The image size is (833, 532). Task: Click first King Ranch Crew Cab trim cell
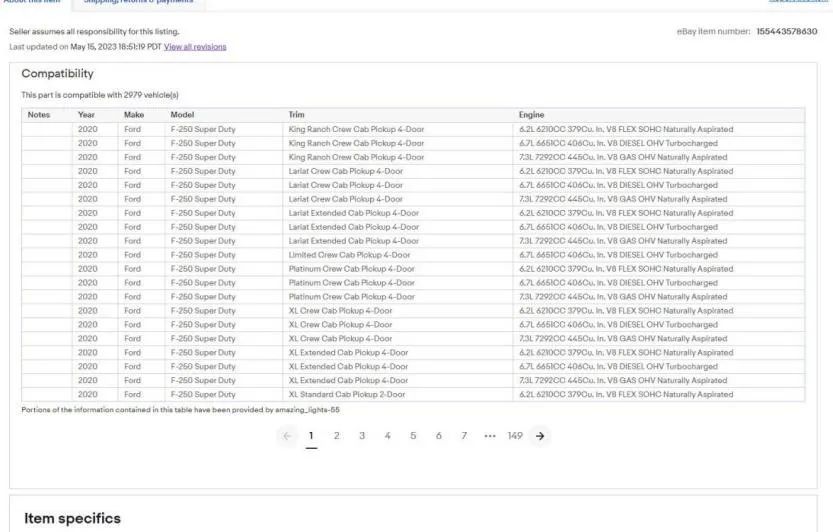click(356, 129)
